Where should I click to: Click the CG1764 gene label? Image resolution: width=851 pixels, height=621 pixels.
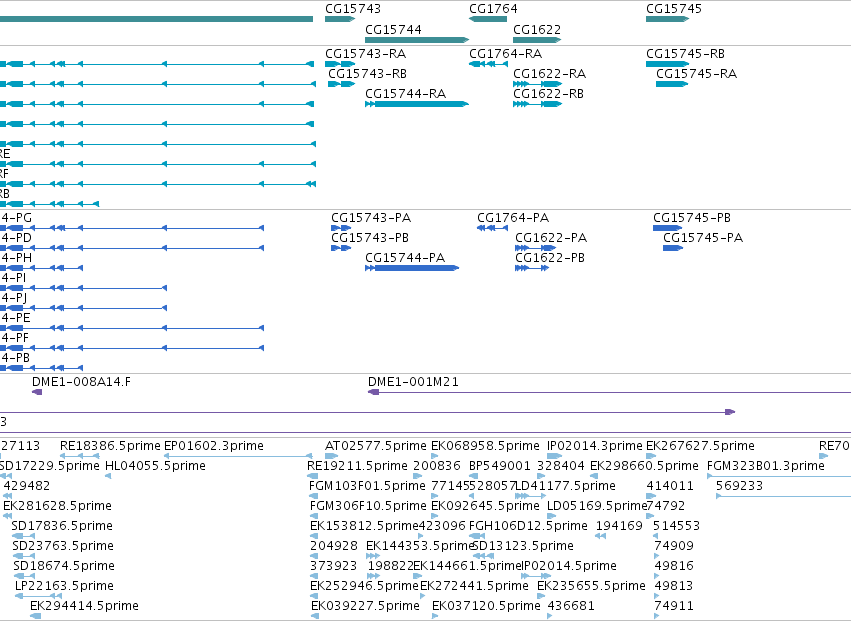click(x=493, y=9)
